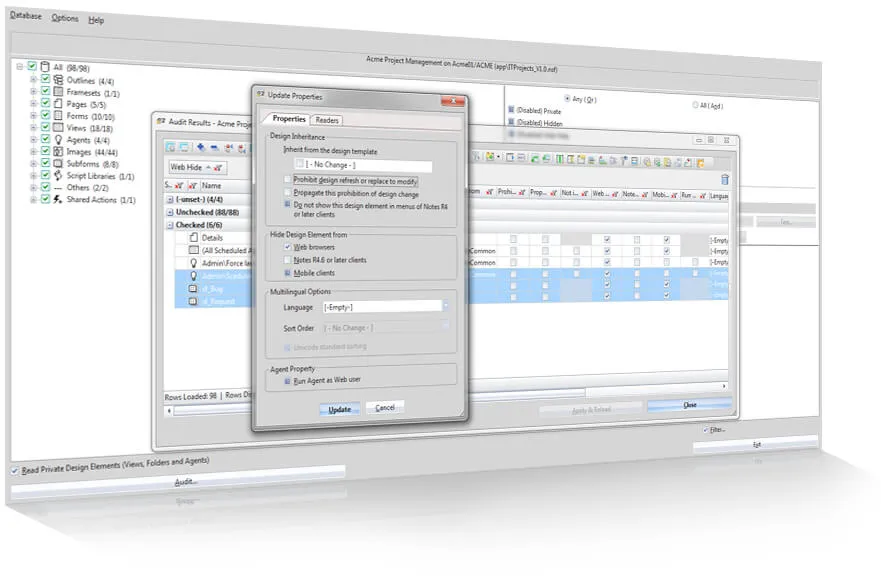Click filter icon on Prop... column header
The height and width of the screenshot is (580, 881).
553,193
